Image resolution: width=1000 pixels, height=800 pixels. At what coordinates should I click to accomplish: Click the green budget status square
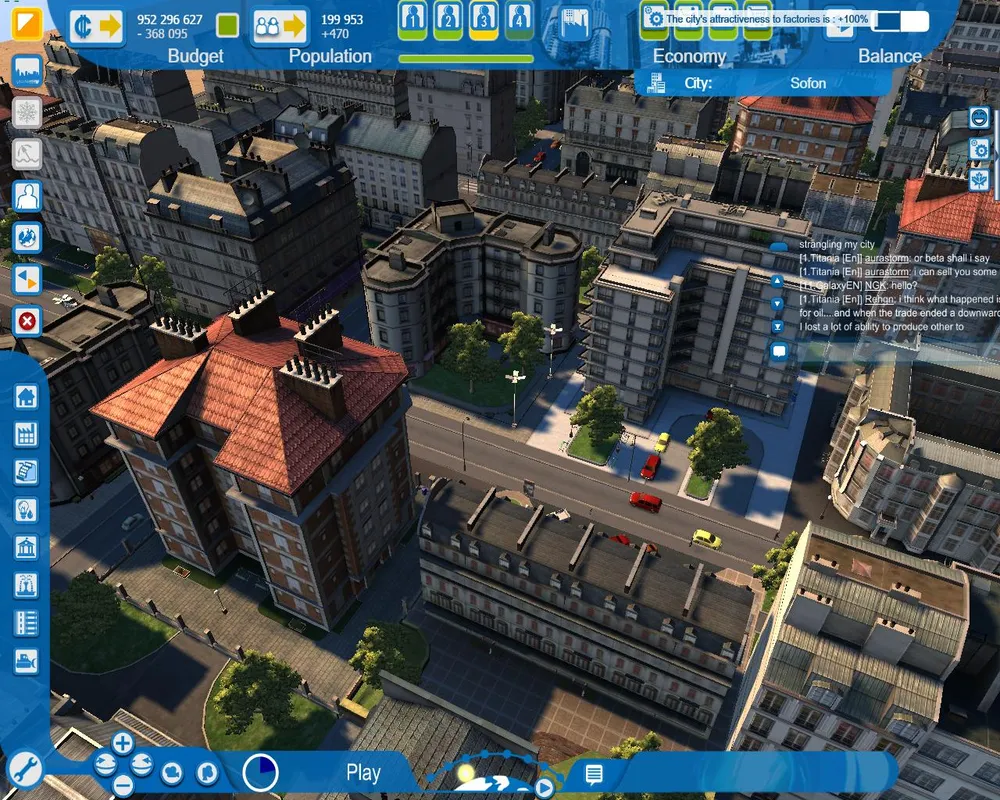[228, 26]
